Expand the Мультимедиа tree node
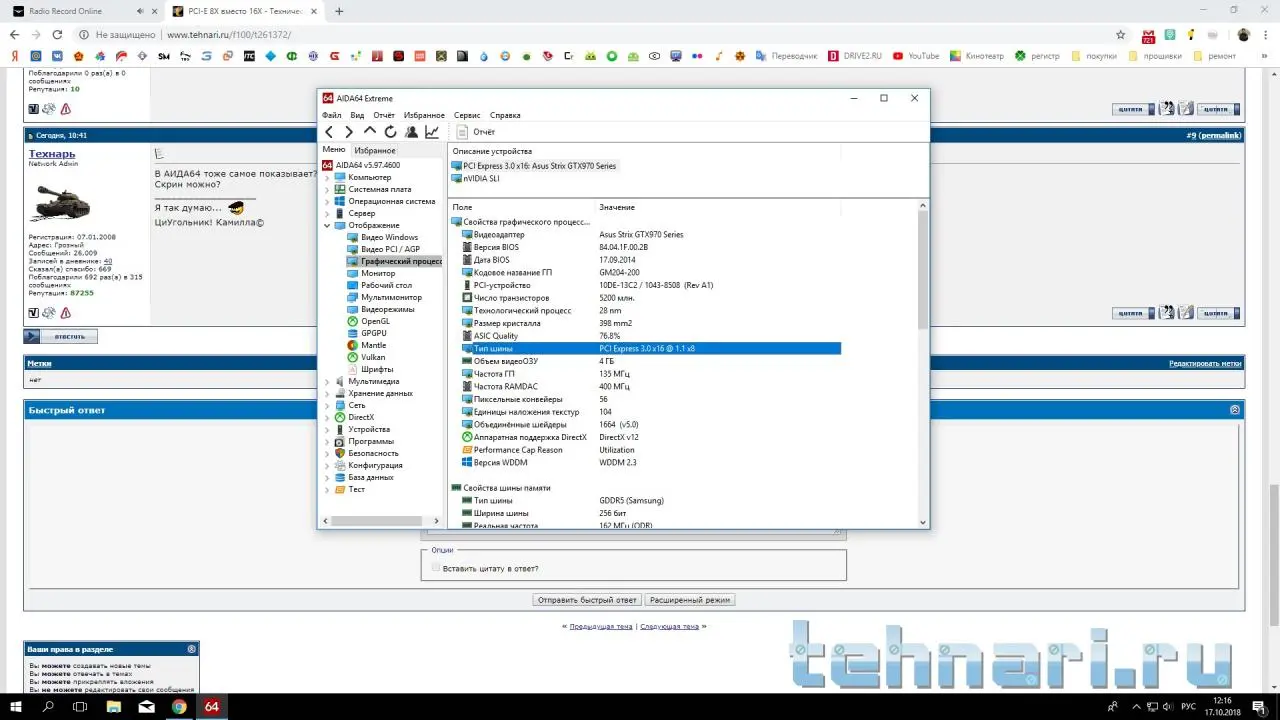Viewport: 1280px width, 720px height. 327,381
